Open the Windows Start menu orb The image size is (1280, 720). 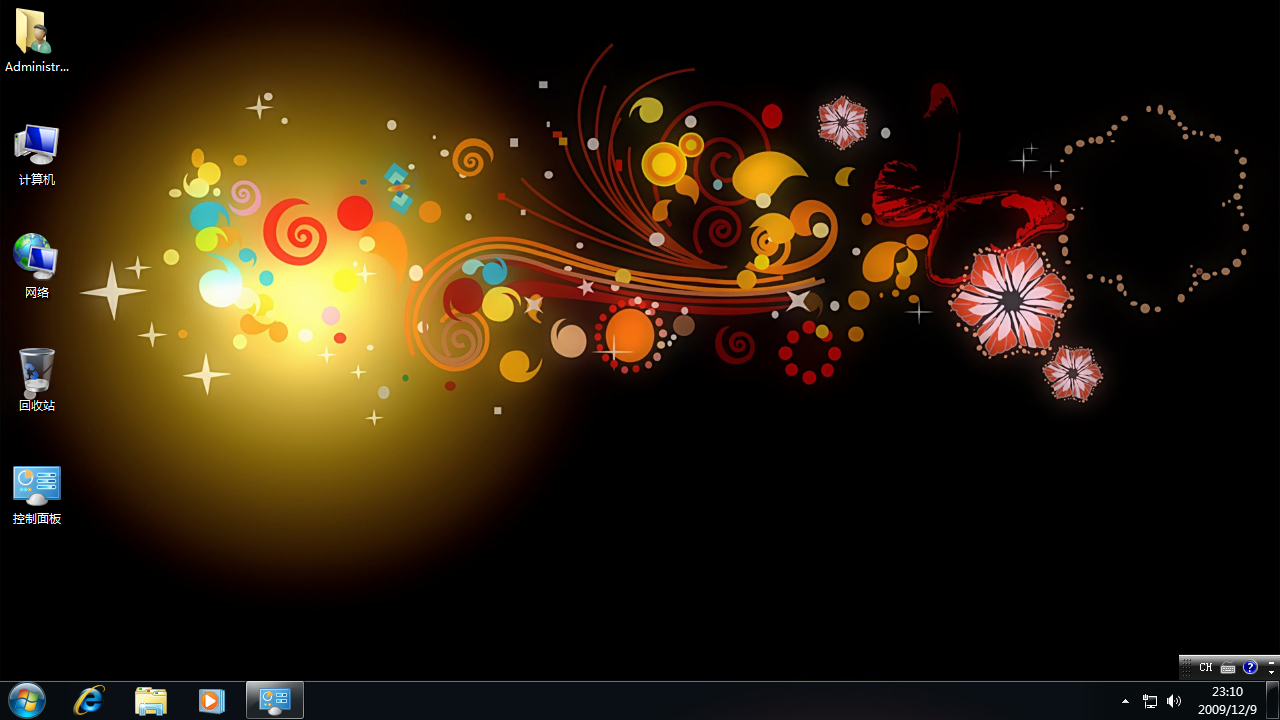(x=26, y=700)
